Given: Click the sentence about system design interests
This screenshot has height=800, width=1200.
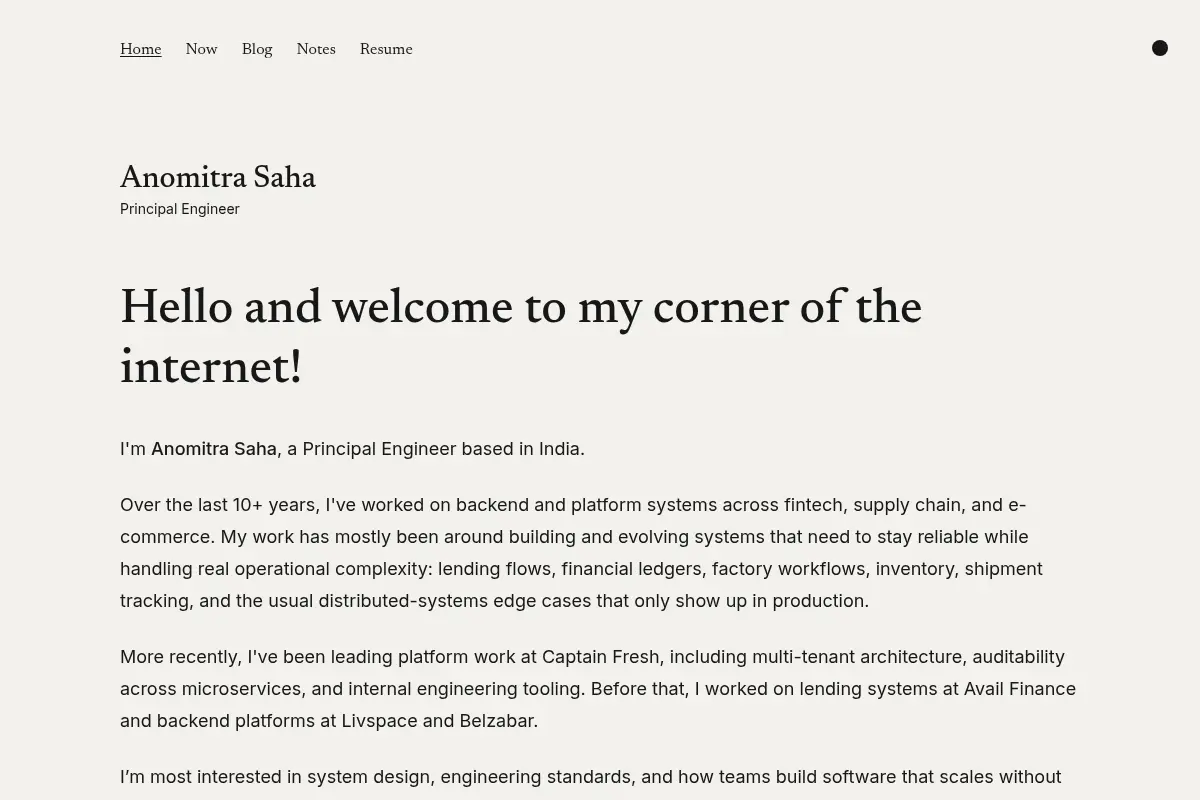Looking at the screenshot, I should click(591, 777).
